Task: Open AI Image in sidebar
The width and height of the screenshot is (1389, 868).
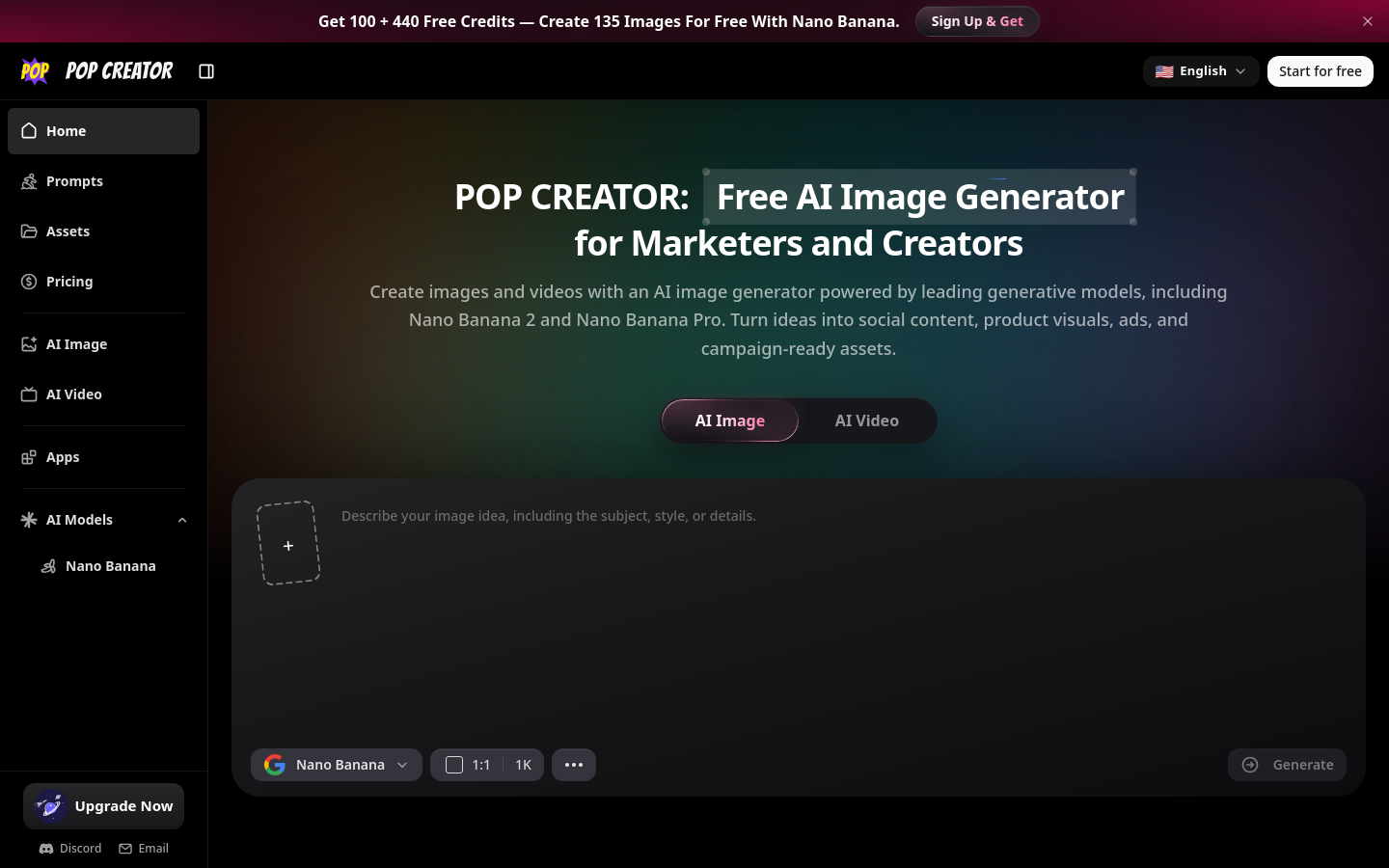Action: pos(103,344)
